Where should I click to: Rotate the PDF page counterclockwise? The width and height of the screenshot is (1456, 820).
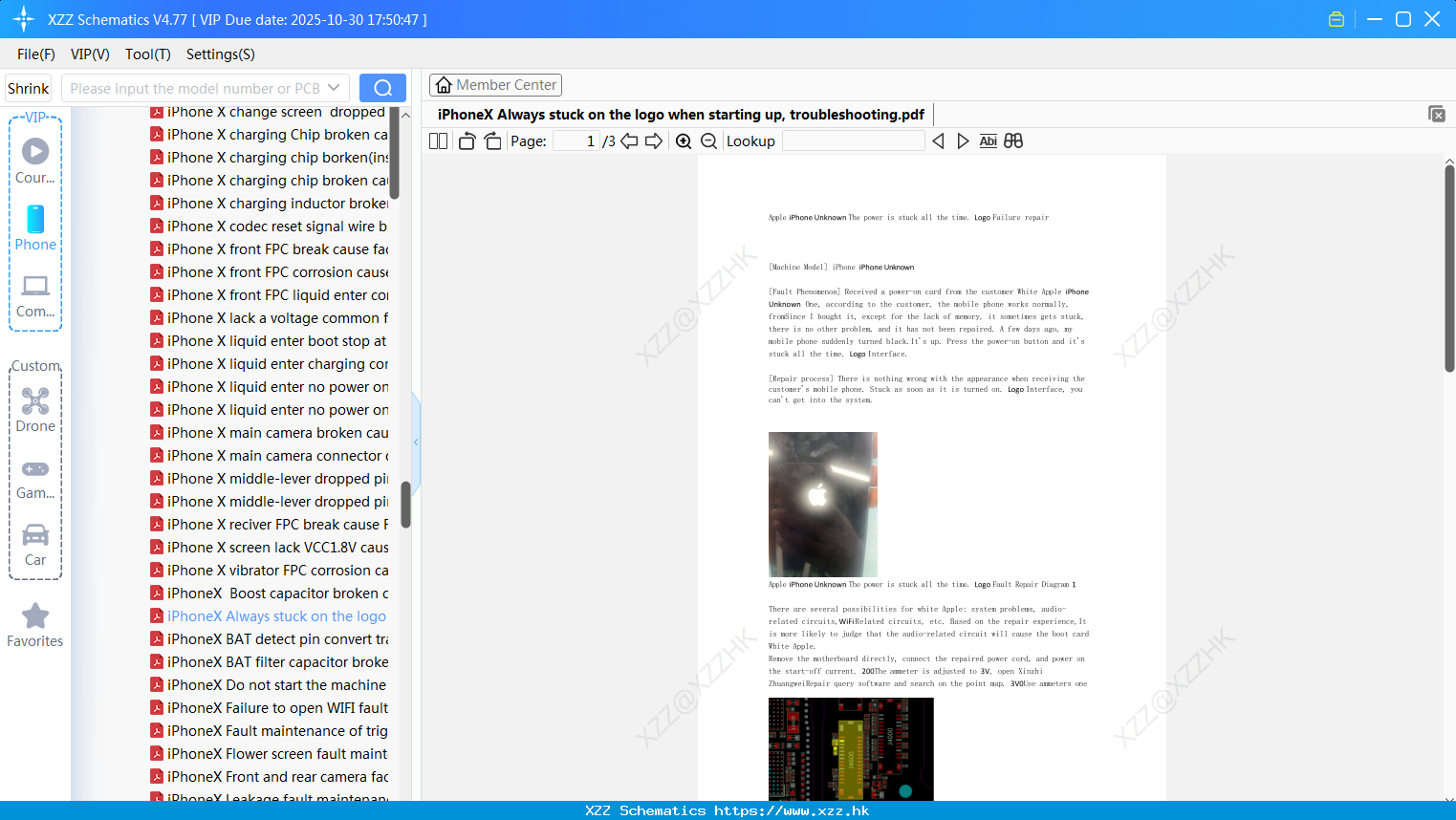click(x=467, y=140)
